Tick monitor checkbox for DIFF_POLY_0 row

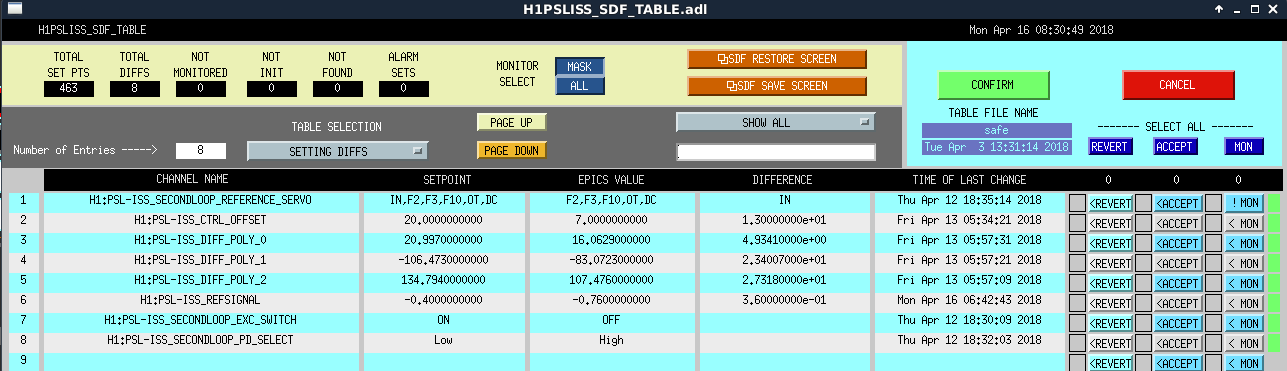1214,242
